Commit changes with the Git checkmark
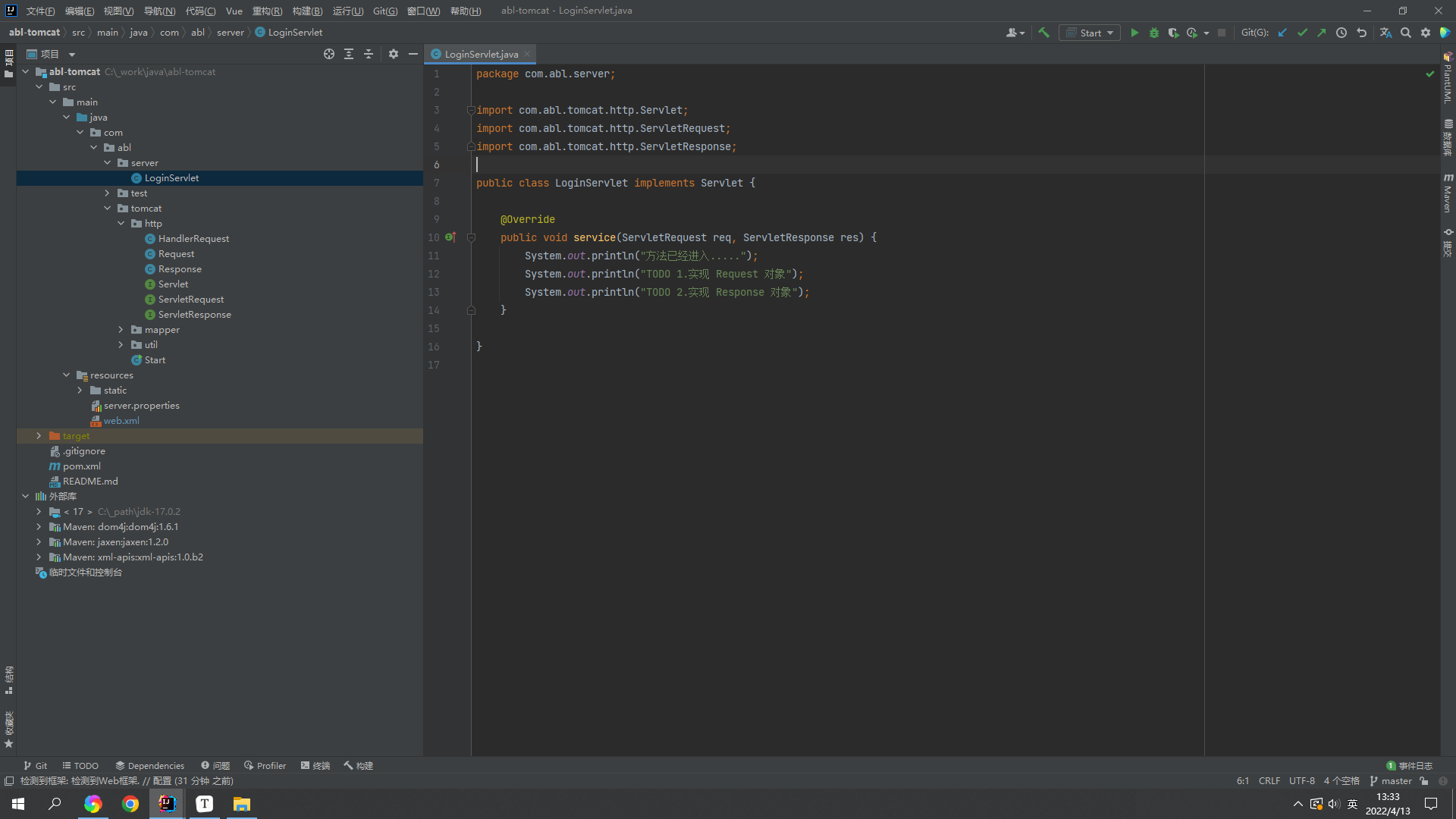This screenshot has height=819, width=1456. pyautogui.click(x=1302, y=33)
